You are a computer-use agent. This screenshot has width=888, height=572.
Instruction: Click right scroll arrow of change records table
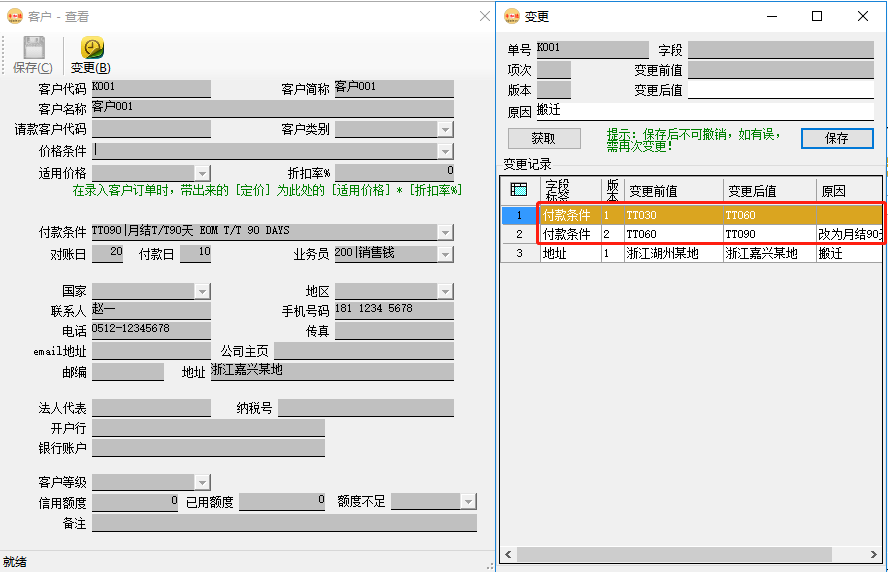pyautogui.click(x=876, y=554)
